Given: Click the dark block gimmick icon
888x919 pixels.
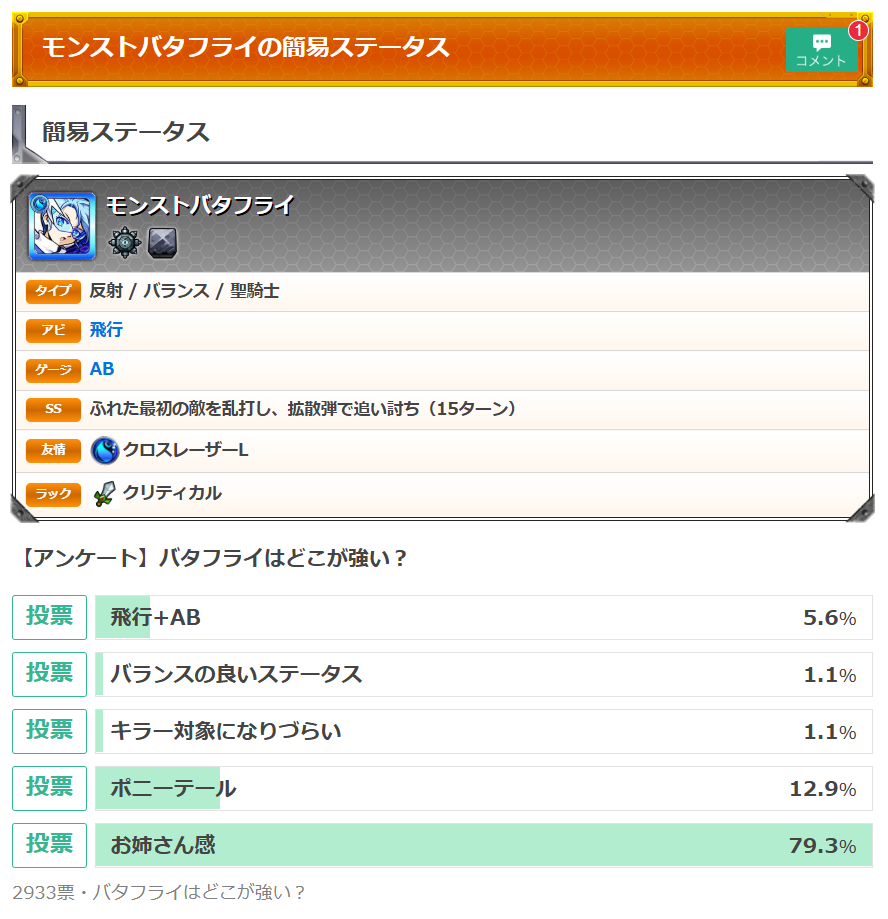Looking at the screenshot, I should click(162, 243).
